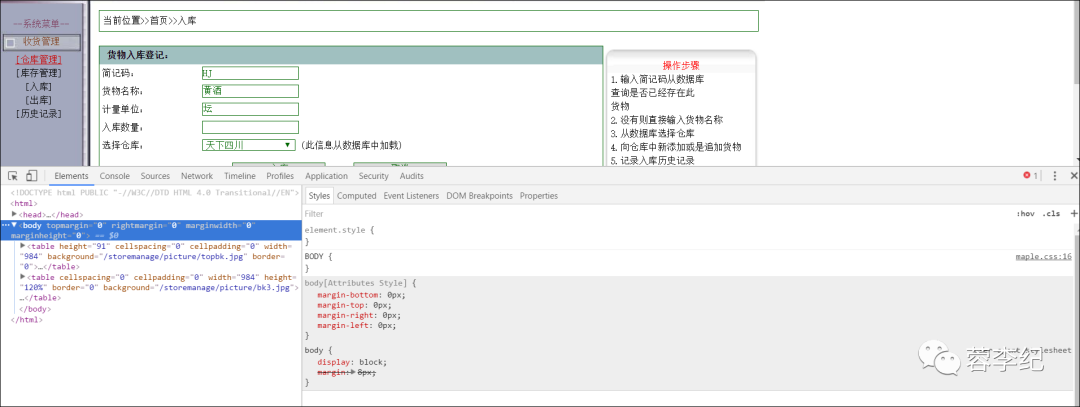Image resolution: width=1080 pixels, height=407 pixels.
Task: Click the 货物入库登记 form header
Action: point(351,55)
